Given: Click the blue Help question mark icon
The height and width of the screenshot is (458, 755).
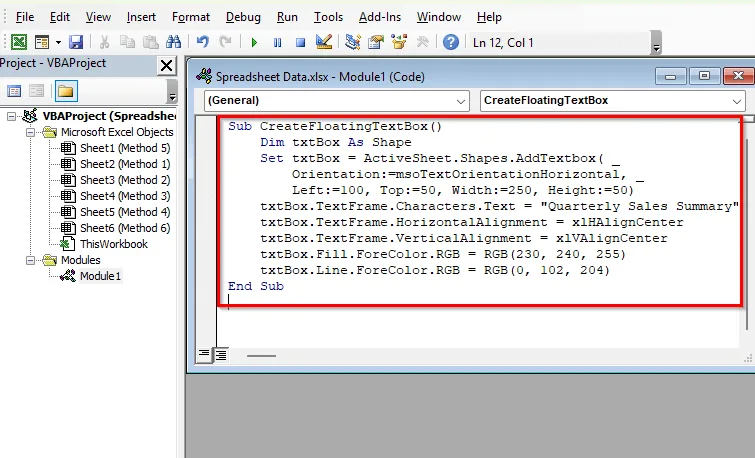Looking at the screenshot, I should point(451,42).
